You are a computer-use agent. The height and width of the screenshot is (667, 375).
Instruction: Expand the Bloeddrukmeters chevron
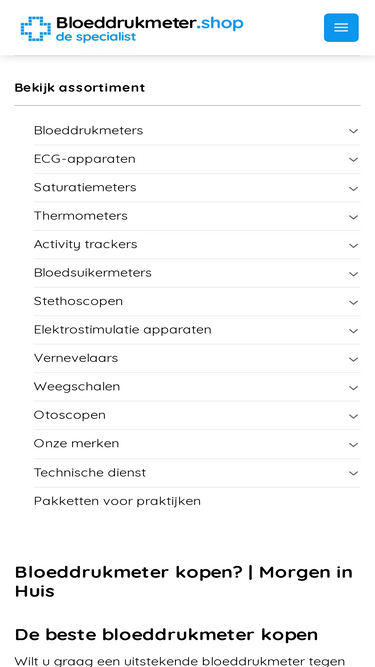click(353, 131)
